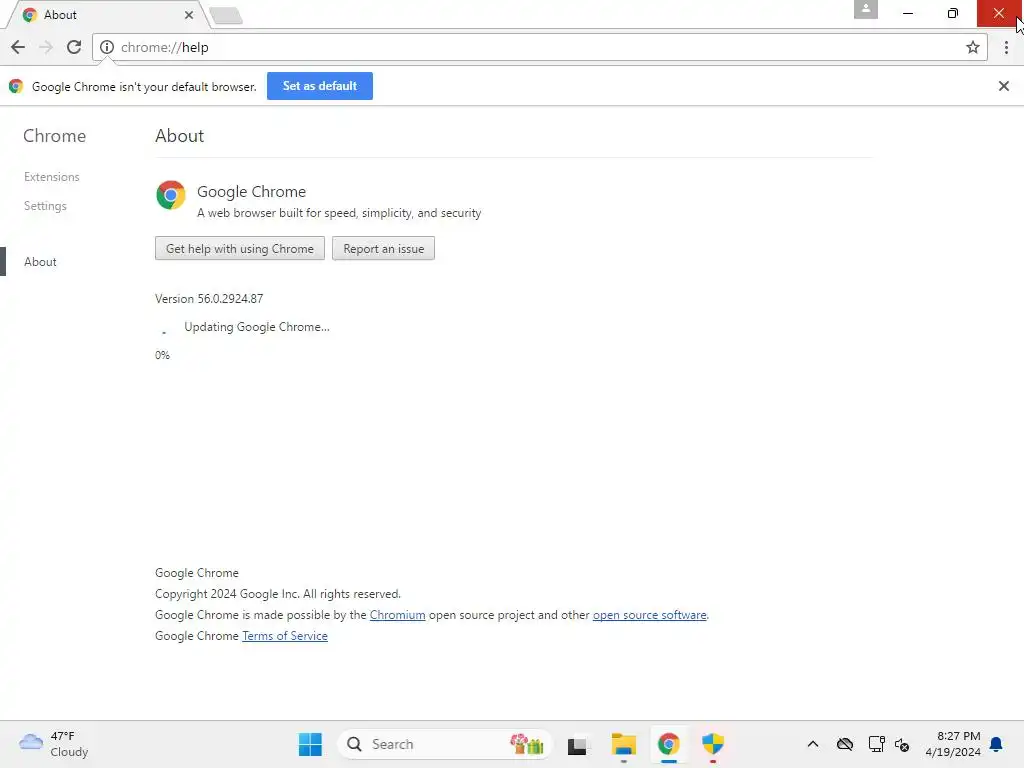Reload the chrome://help page
Screen dimensions: 1024x768
[x=74, y=47]
